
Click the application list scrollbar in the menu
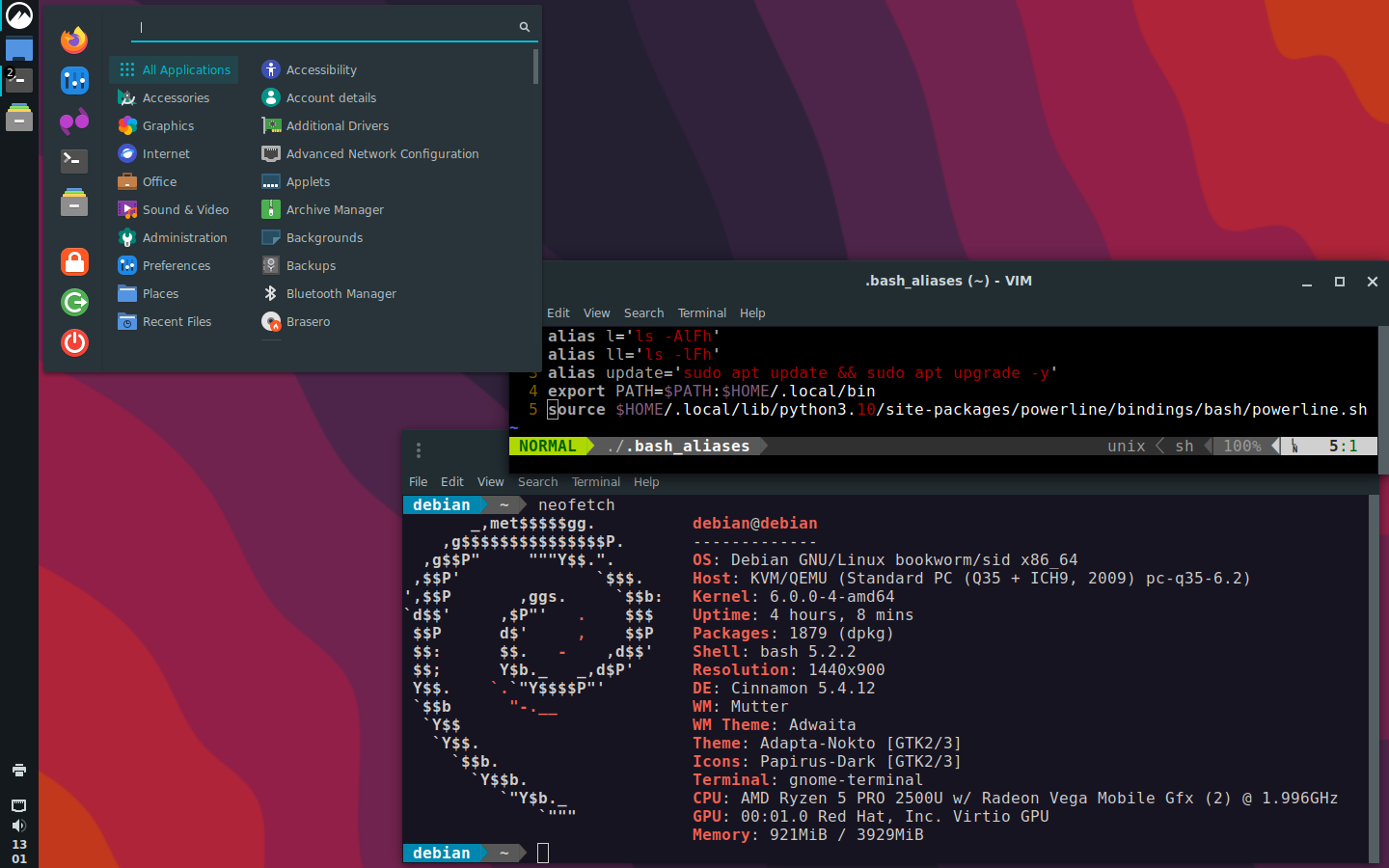[535, 68]
